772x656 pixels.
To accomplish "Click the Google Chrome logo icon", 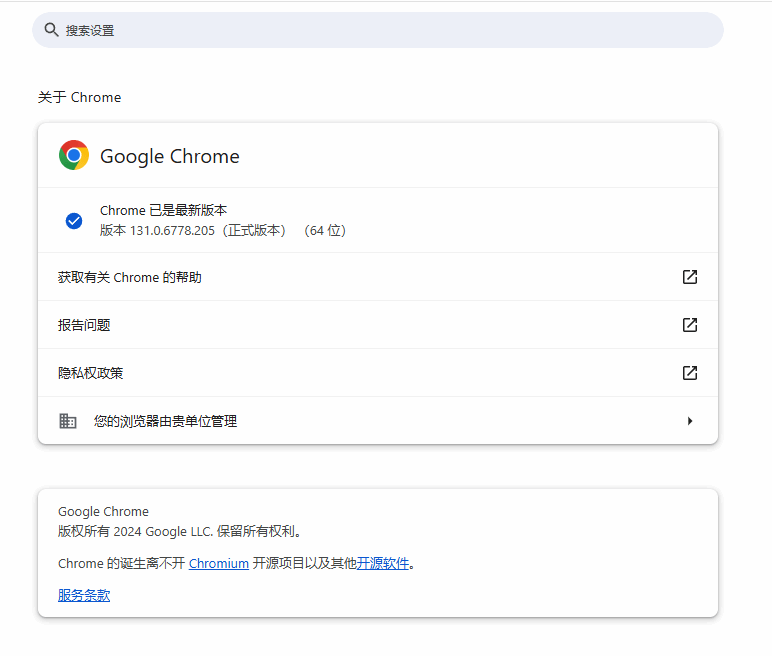I will tap(74, 156).
